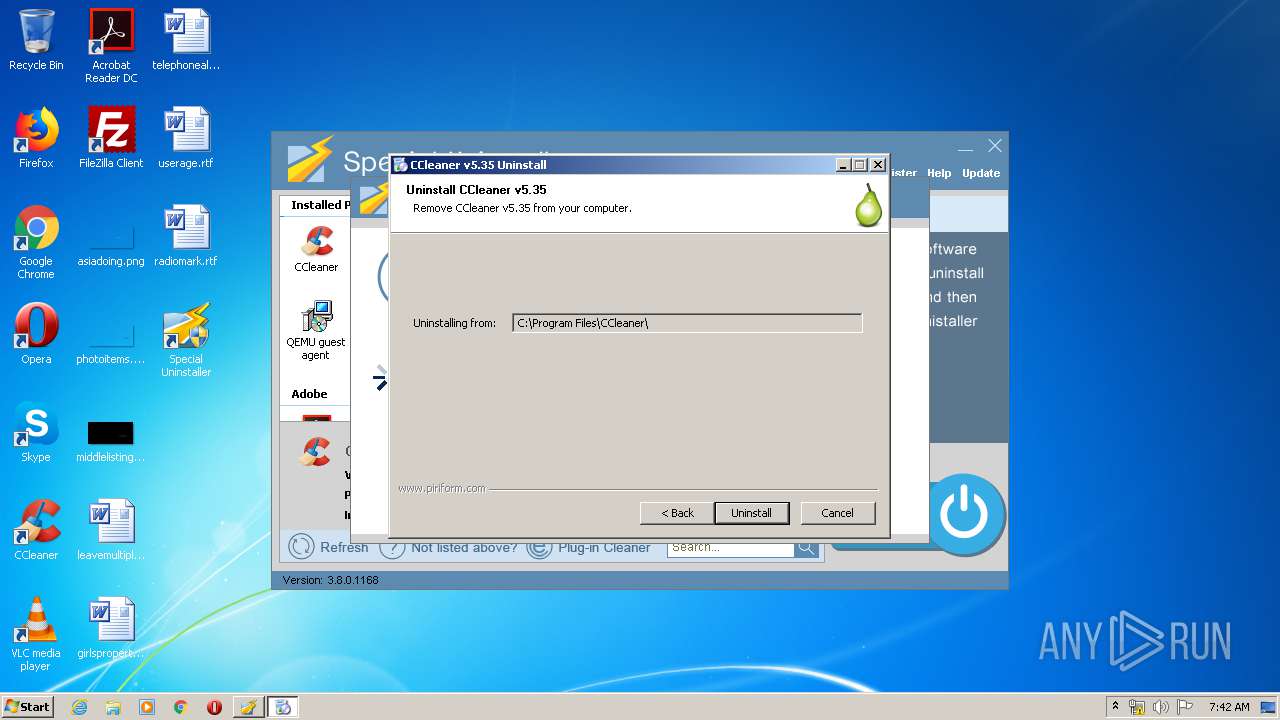
Task: Click the www.piriform.com text in dialog
Action: point(442,488)
